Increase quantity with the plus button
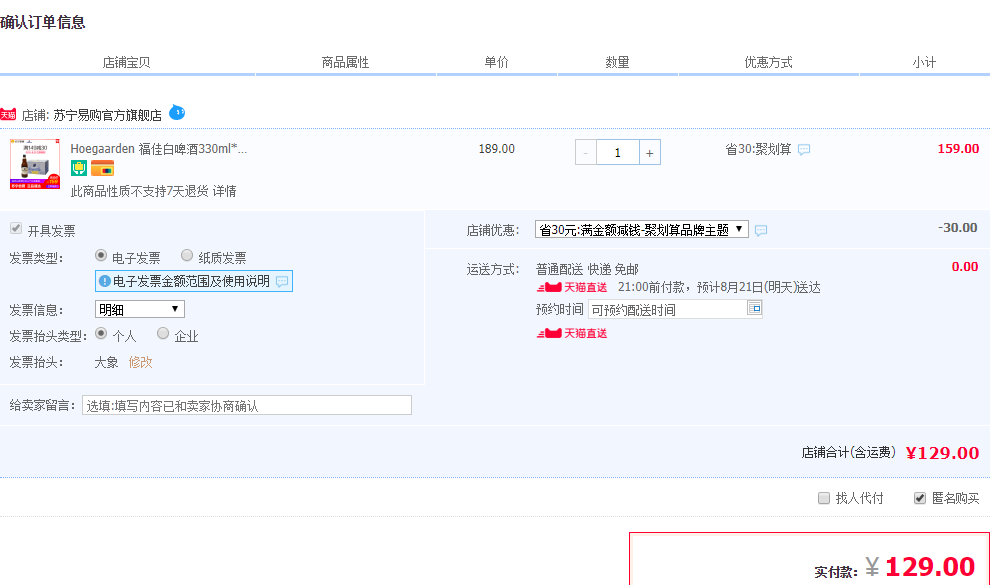The image size is (1007, 585). pos(650,153)
